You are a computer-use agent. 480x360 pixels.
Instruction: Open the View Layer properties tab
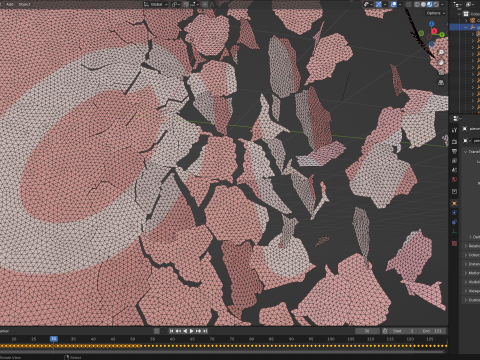pyautogui.click(x=454, y=161)
